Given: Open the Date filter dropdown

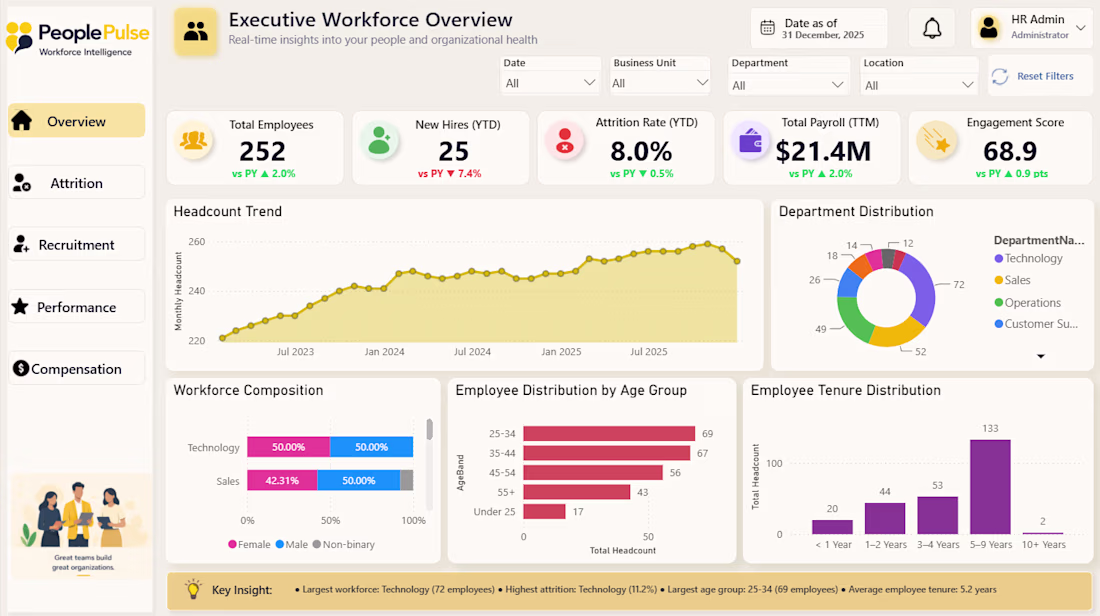Looking at the screenshot, I should 550,83.
